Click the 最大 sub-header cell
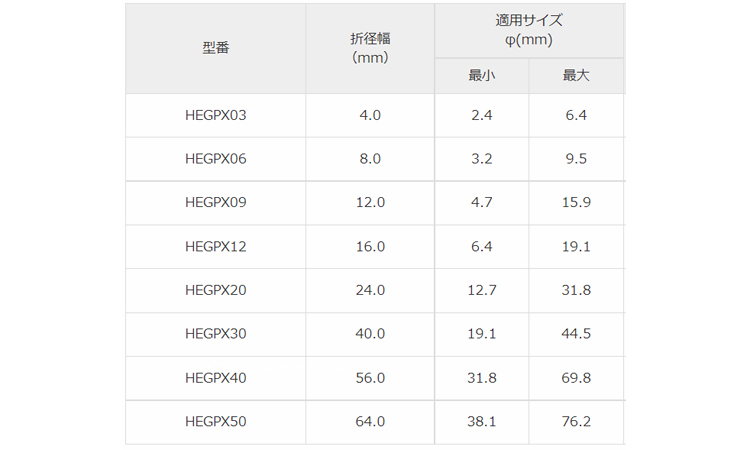Screen dimensions: 750x450 pos(576,76)
